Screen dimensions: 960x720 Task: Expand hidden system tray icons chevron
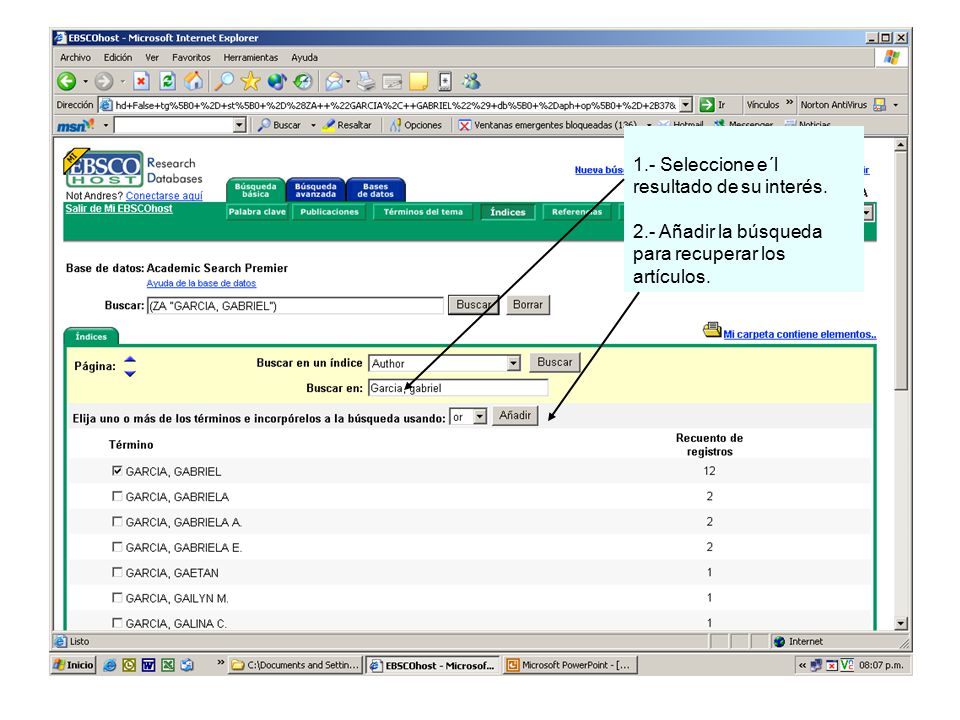click(802, 665)
